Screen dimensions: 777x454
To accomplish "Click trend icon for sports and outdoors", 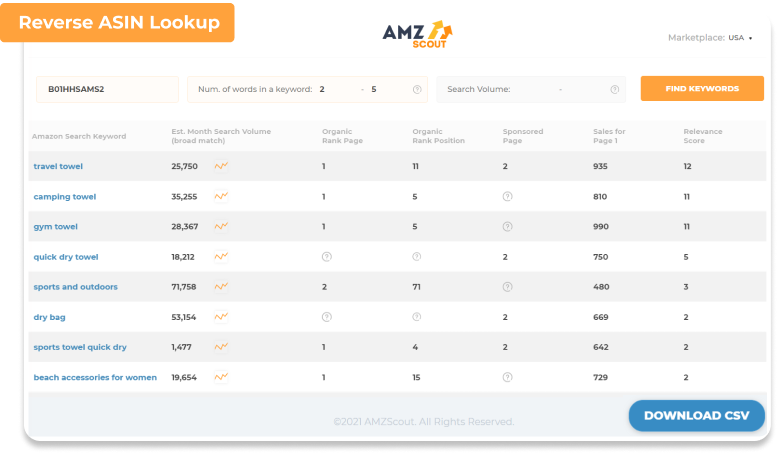I will coord(221,287).
